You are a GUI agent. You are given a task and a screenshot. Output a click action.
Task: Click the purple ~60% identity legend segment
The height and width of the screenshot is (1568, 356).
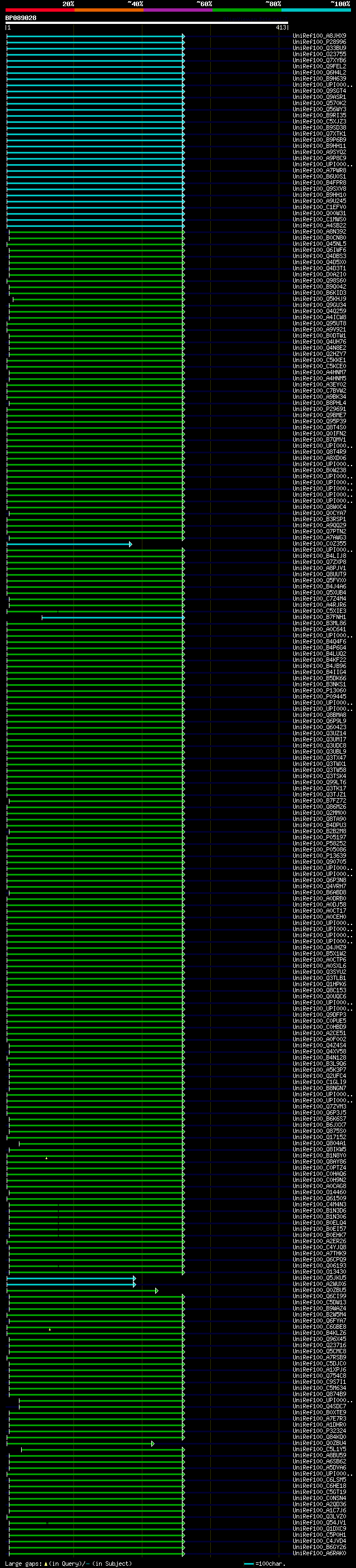click(177, 10)
